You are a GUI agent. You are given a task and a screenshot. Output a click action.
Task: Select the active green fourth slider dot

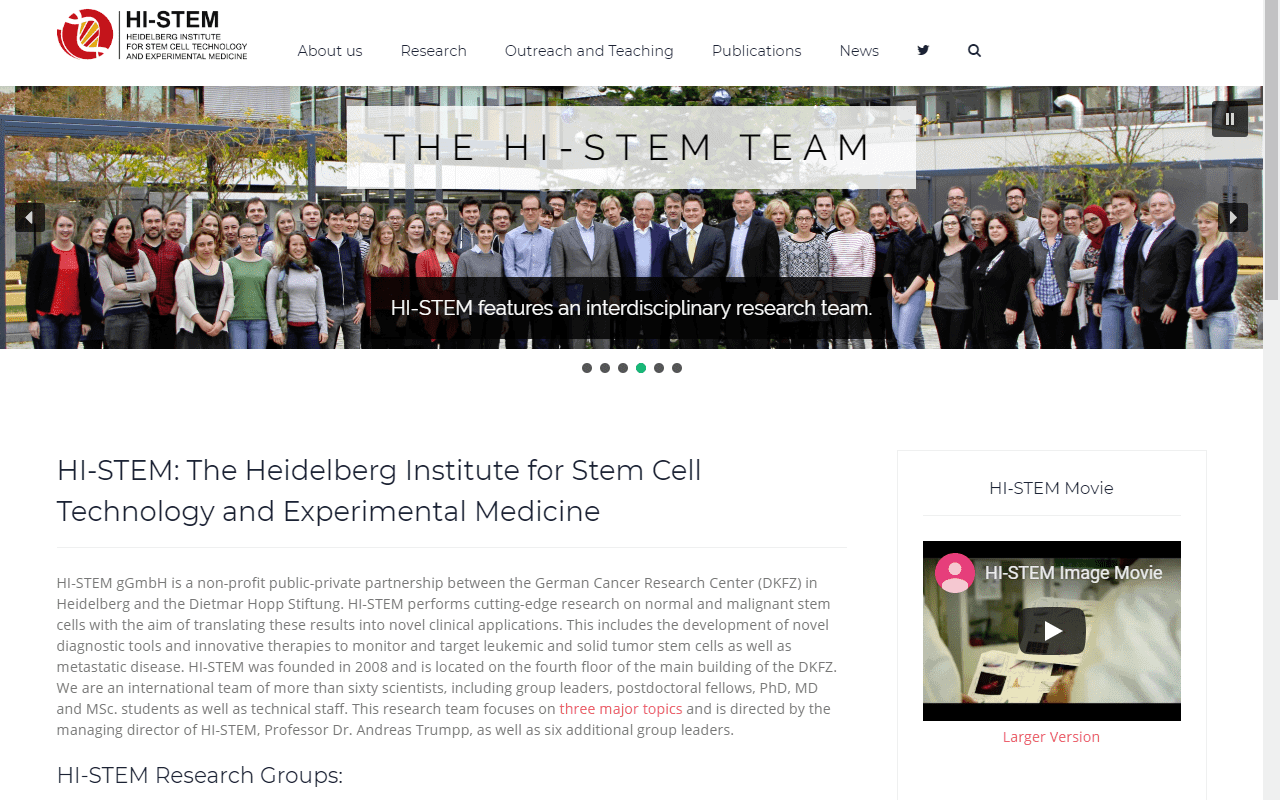[641, 368]
